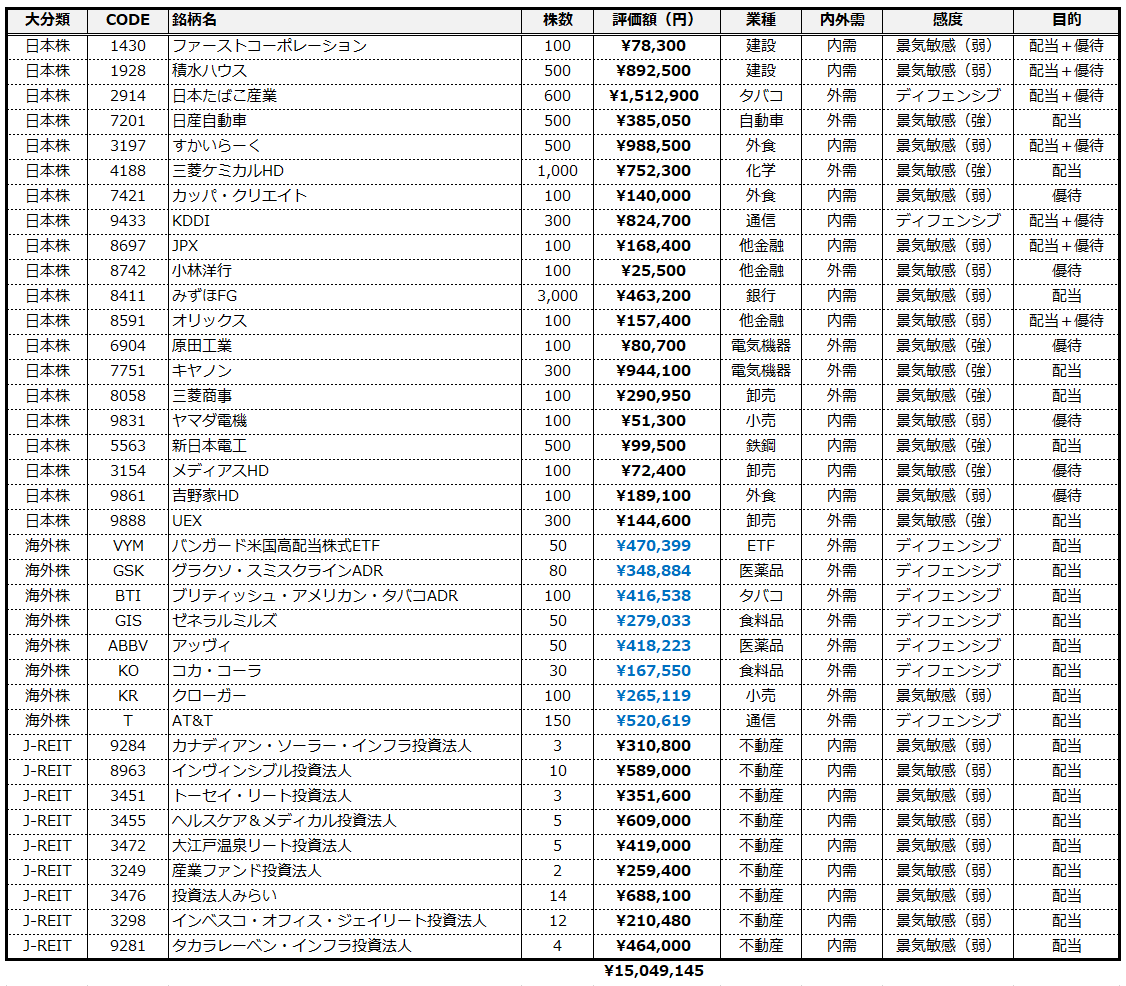Click the 1,000 shares cell
The height and width of the screenshot is (986, 1126).
click(557, 171)
